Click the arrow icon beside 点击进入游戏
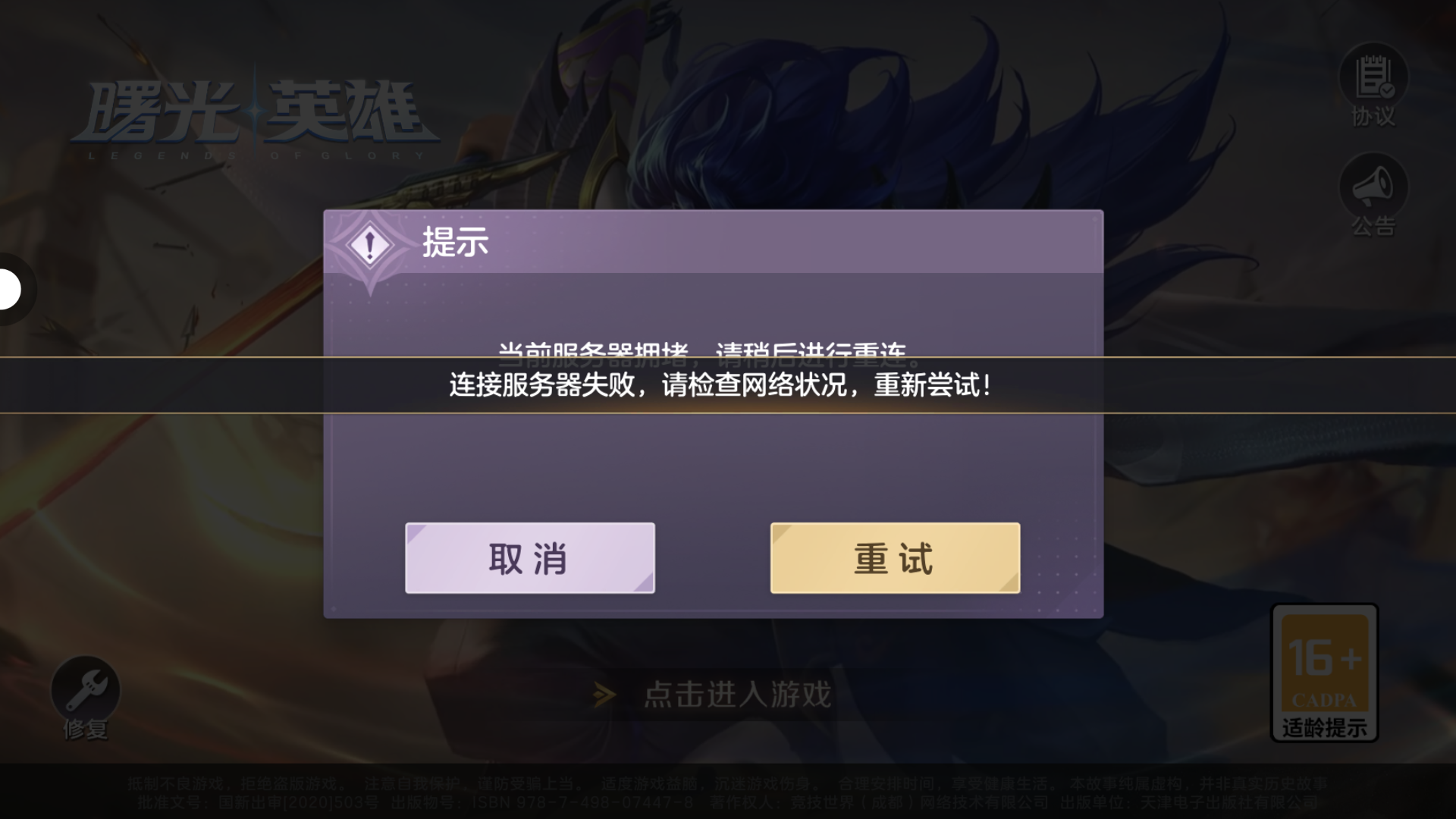Viewport: 1456px width, 819px height. (604, 695)
